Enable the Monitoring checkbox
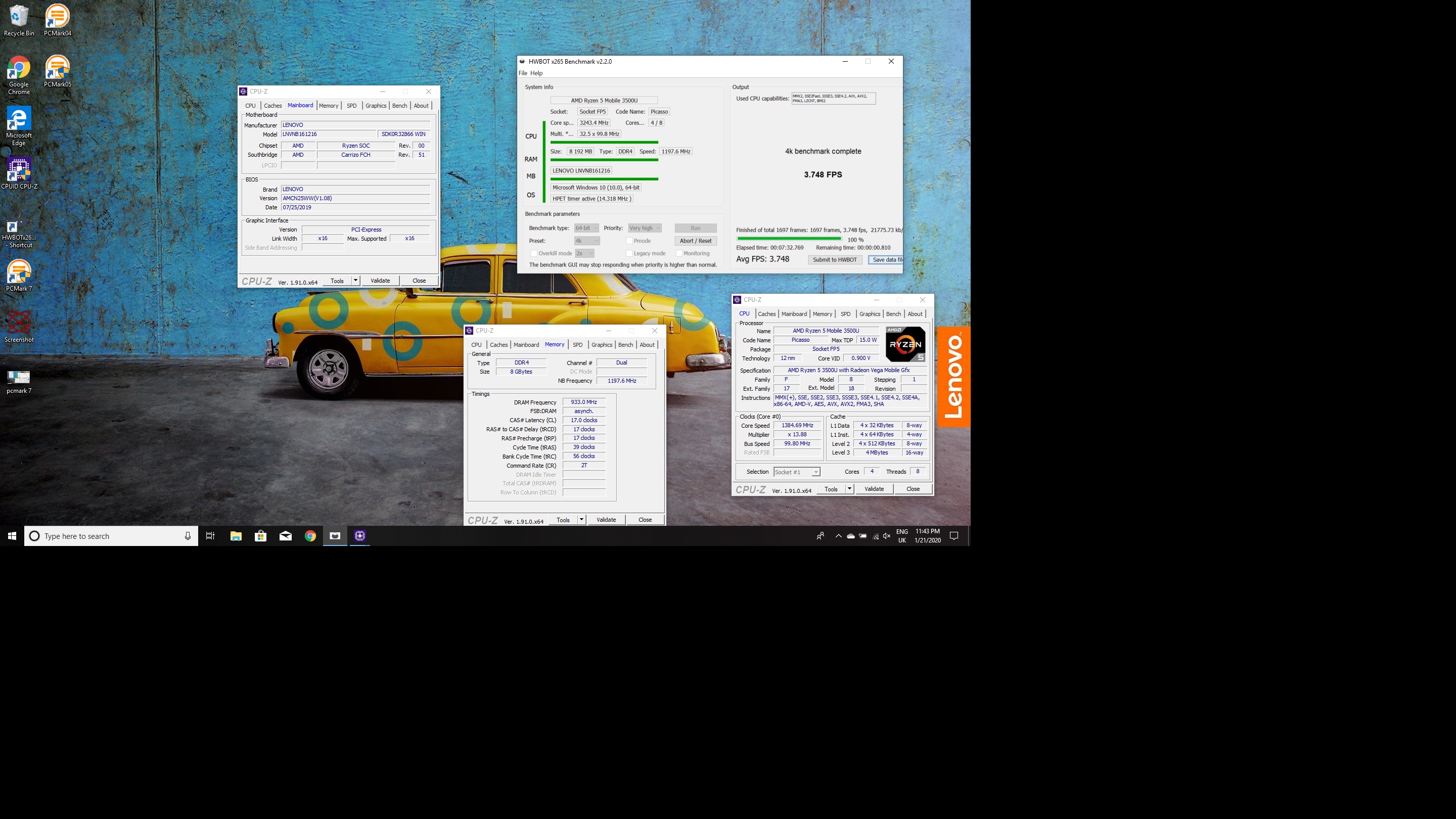 (679, 253)
